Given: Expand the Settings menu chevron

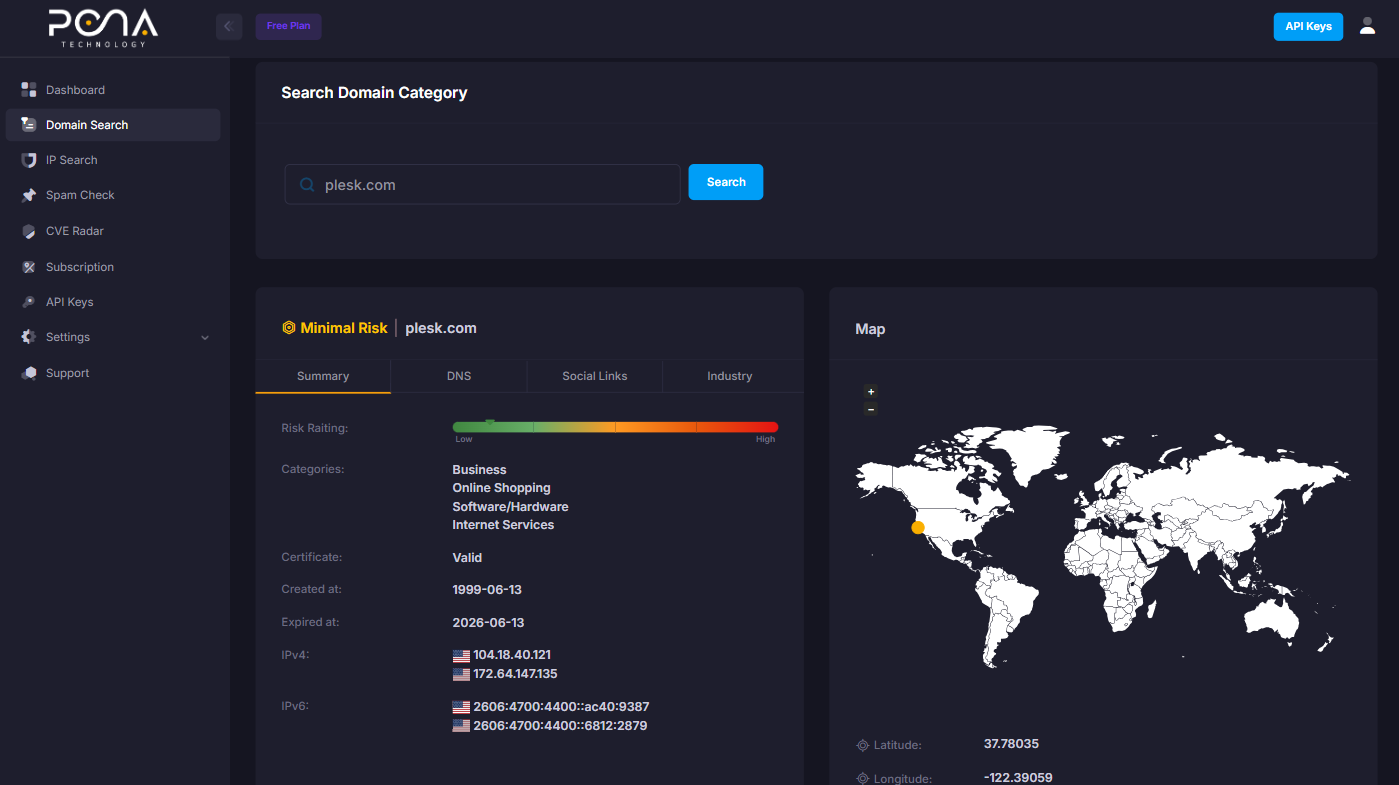Looking at the screenshot, I should click(205, 338).
